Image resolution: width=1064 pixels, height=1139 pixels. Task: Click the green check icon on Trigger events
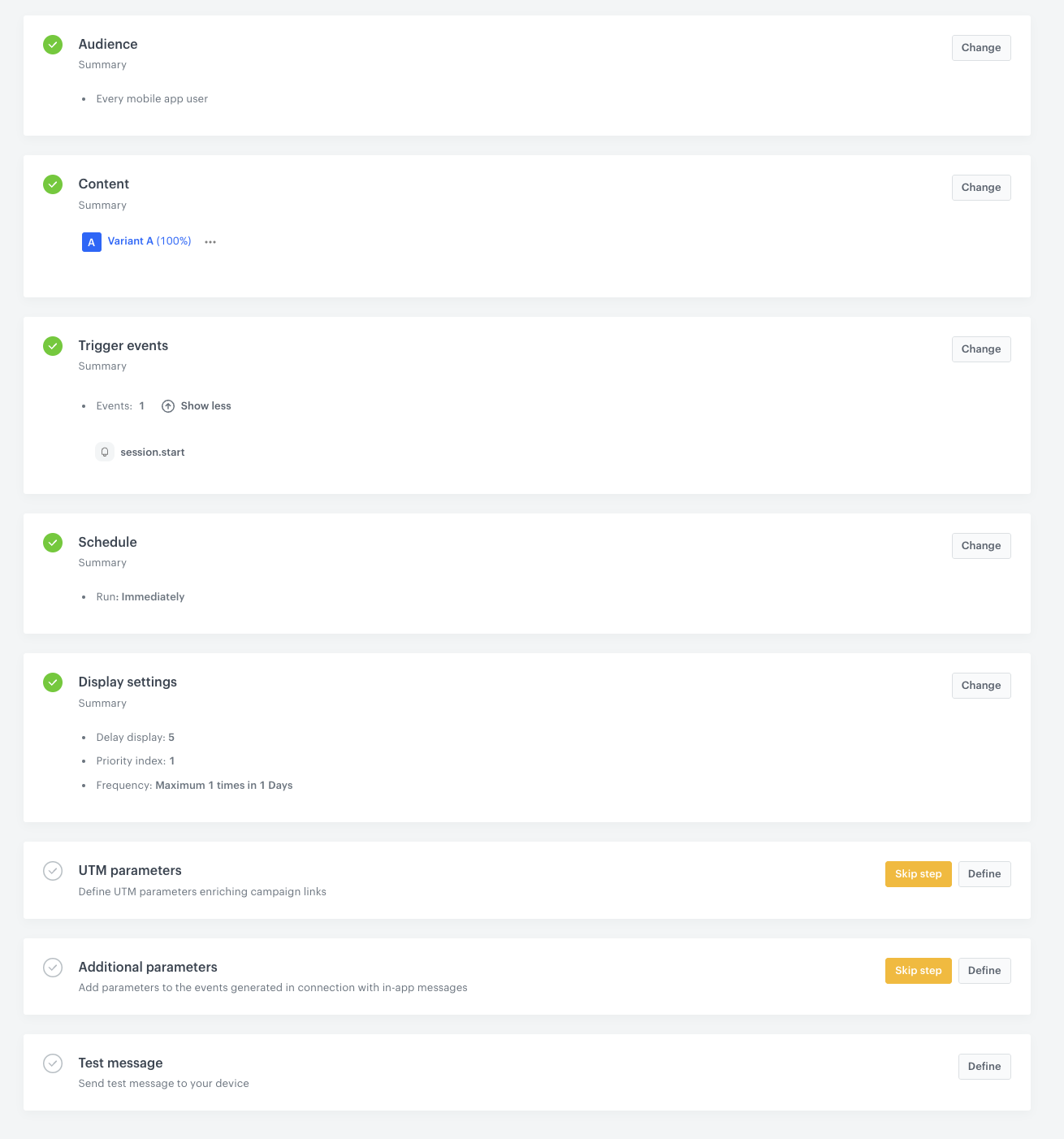tap(52, 346)
